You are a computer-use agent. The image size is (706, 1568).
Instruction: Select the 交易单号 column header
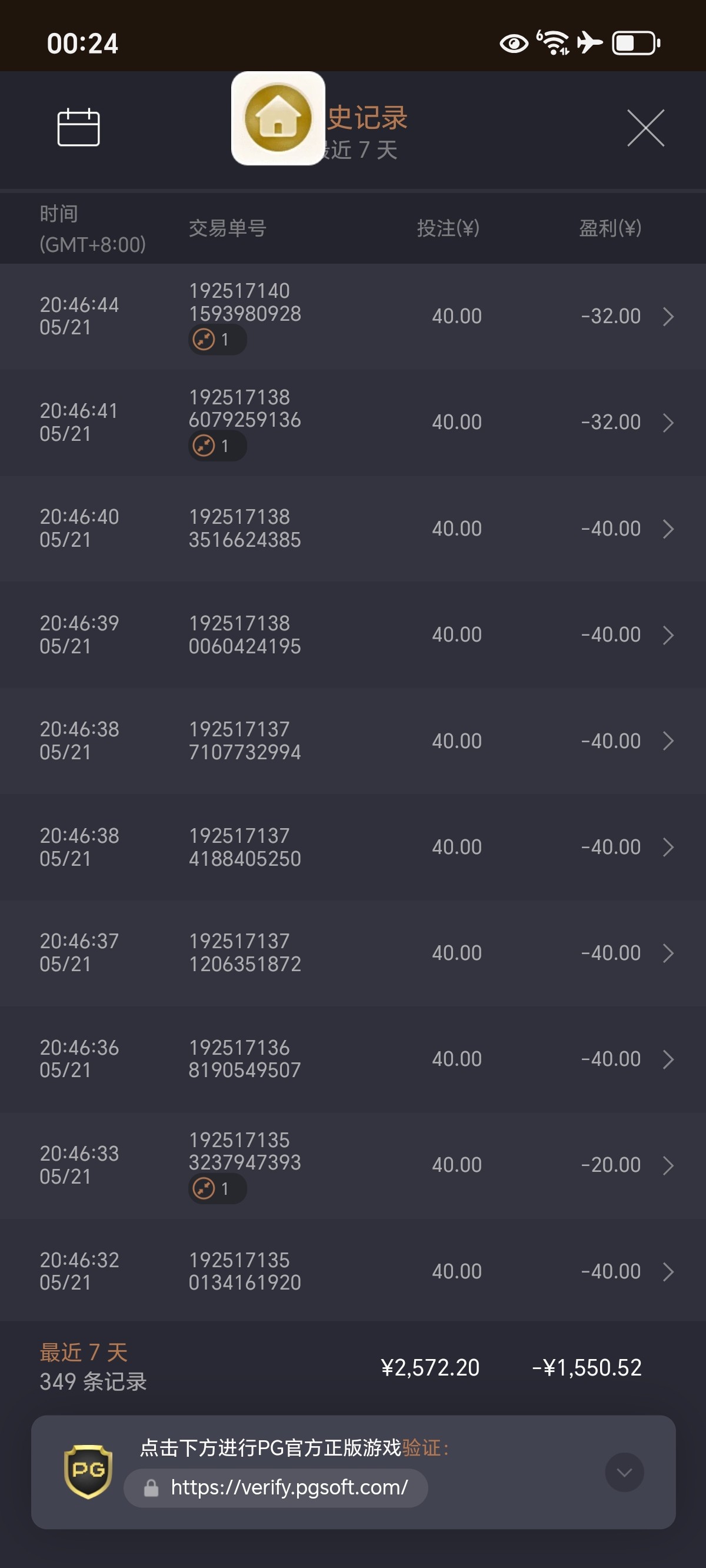tap(228, 228)
